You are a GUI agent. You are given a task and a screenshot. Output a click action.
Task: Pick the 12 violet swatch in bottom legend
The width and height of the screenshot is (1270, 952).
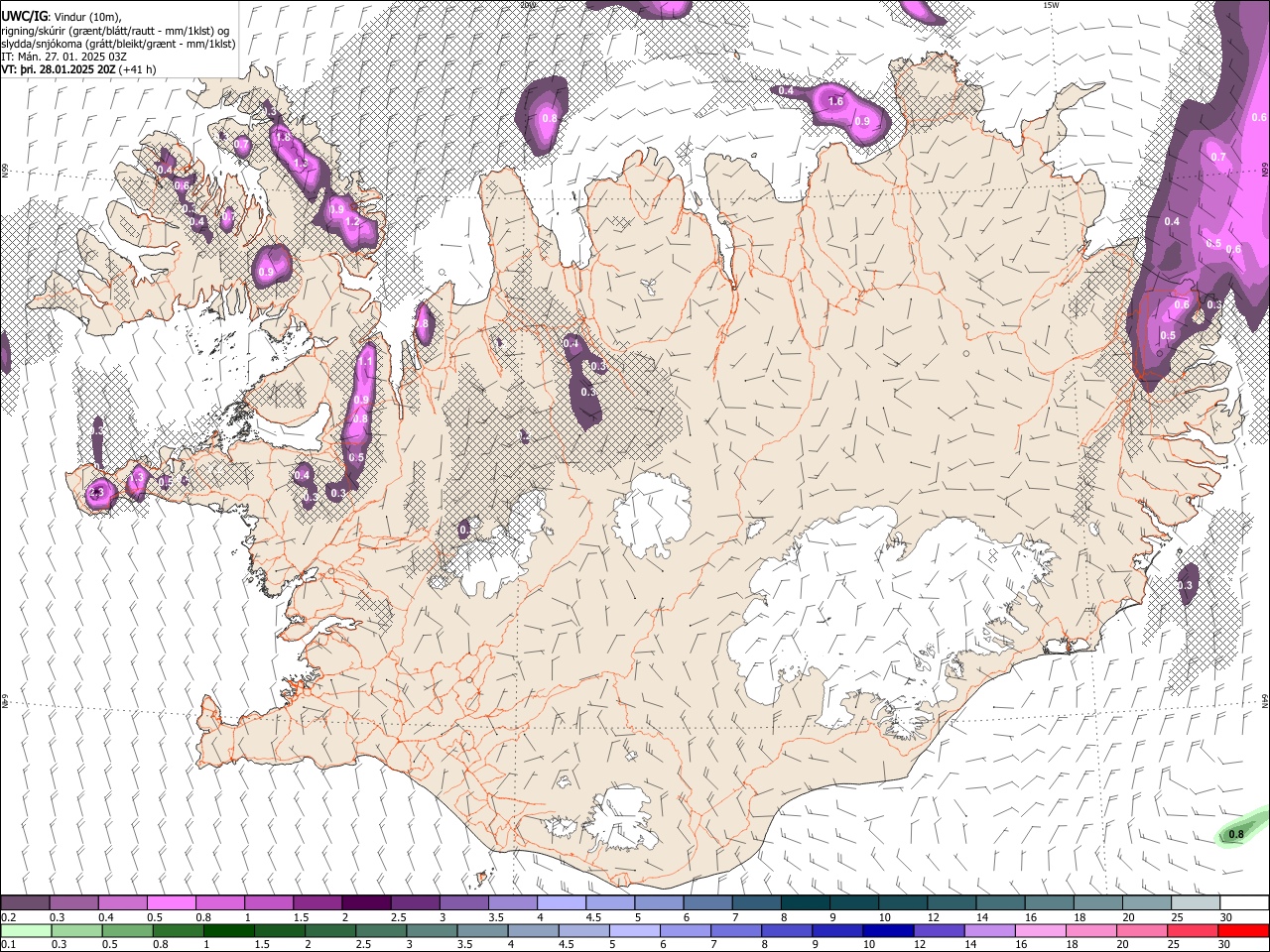click(x=938, y=930)
